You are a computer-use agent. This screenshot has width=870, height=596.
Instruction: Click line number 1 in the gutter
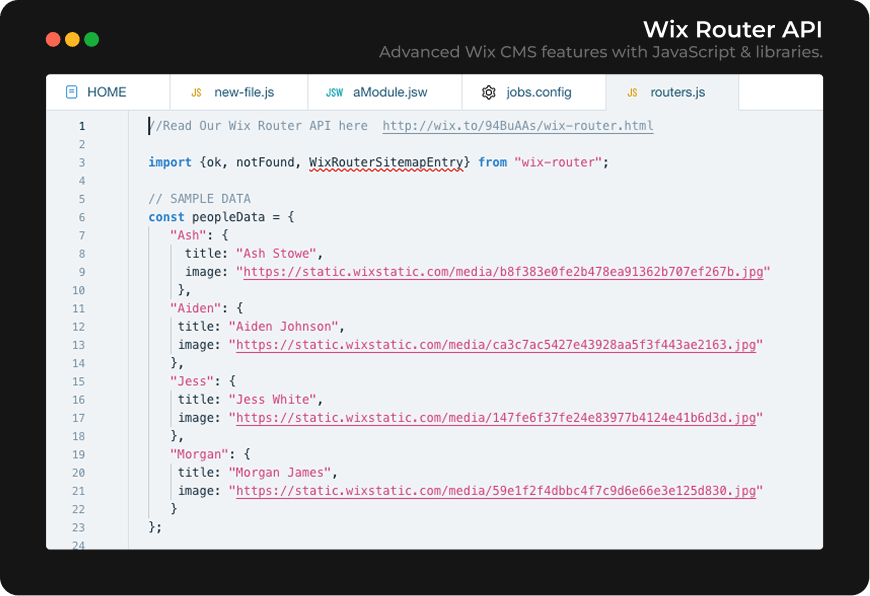[x=82, y=126]
